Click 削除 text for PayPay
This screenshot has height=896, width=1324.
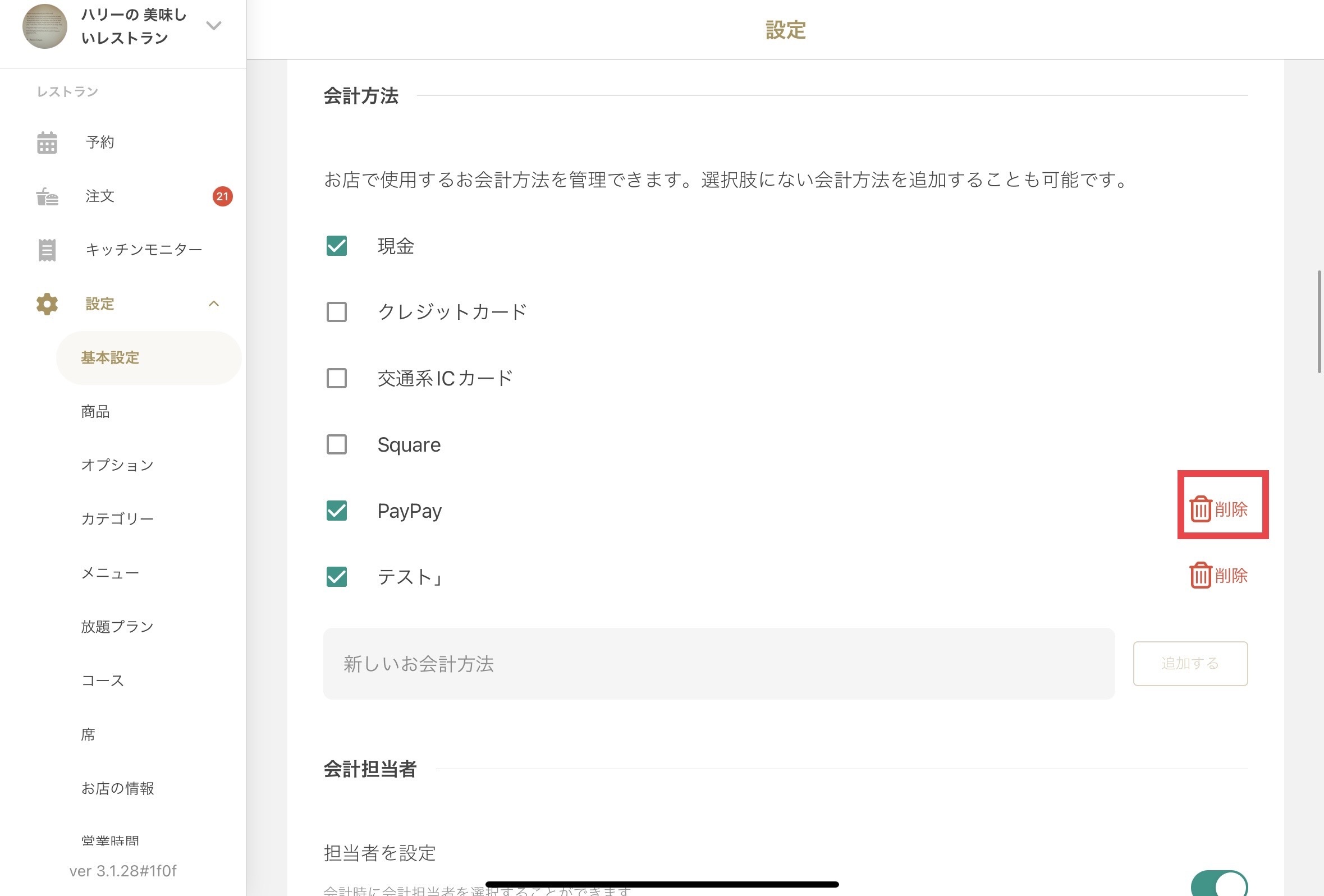point(1231,509)
